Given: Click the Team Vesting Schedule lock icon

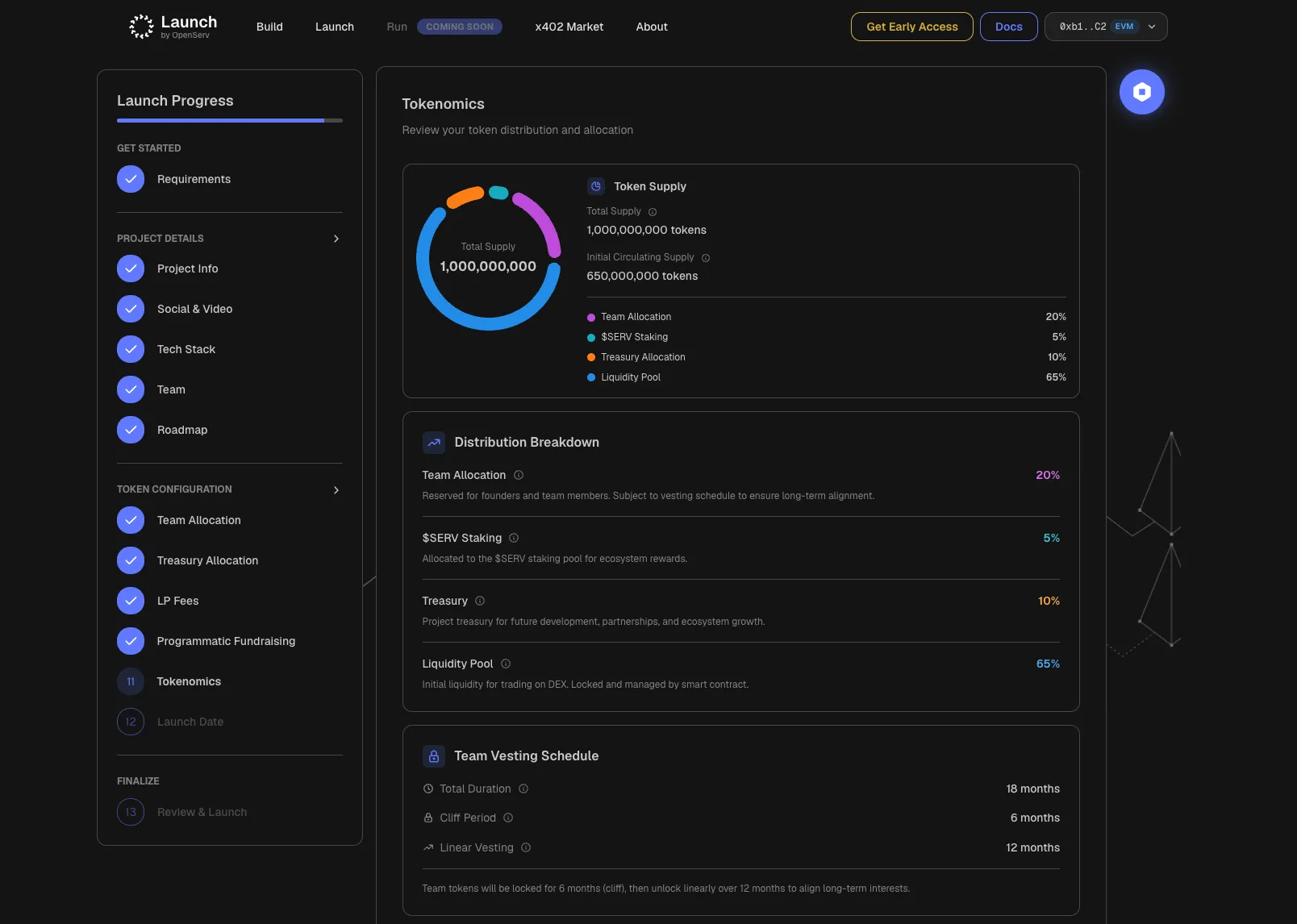Looking at the screenshot, I should 434,756.
